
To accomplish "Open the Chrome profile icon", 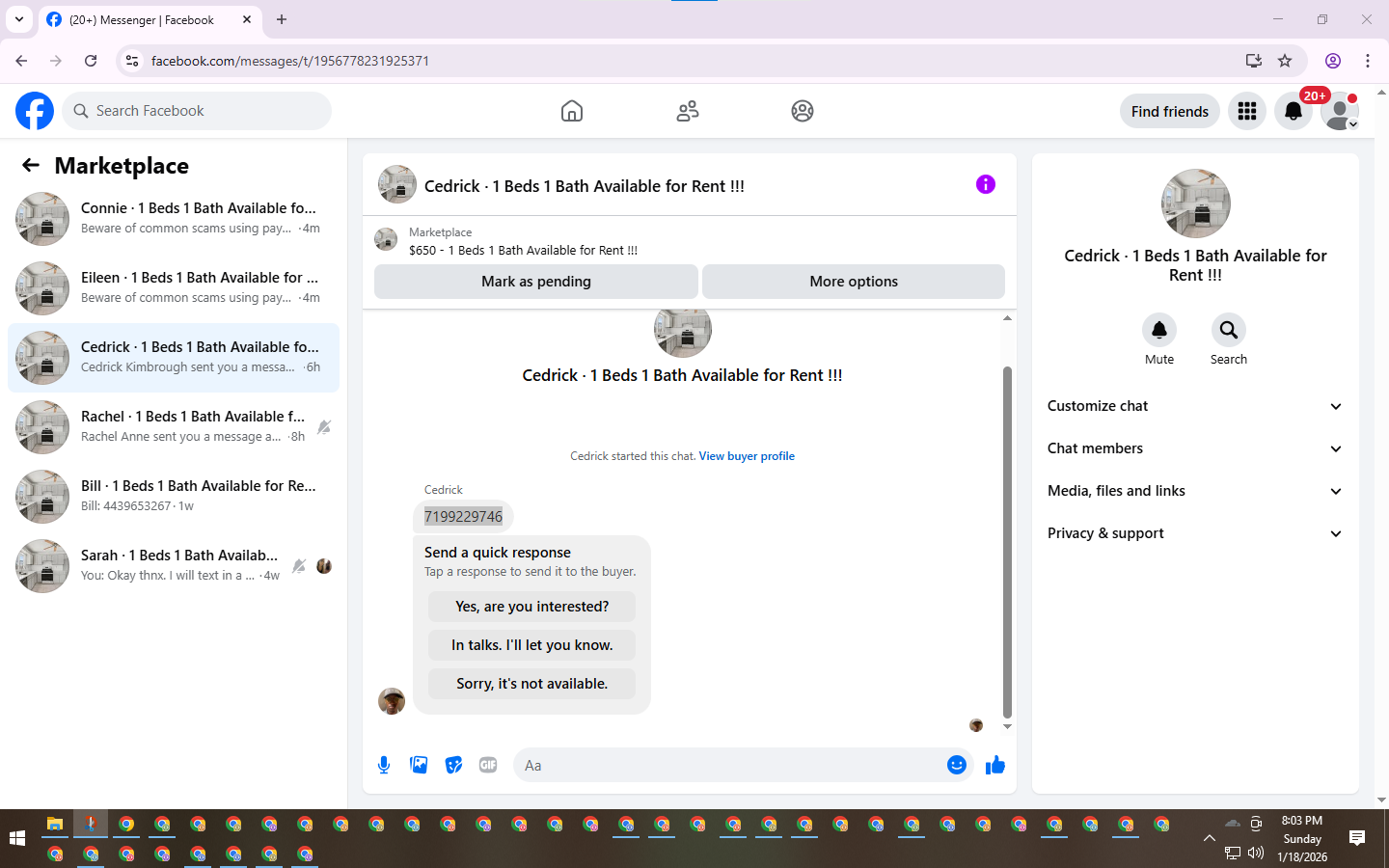I will click(x=1333, y=61).
